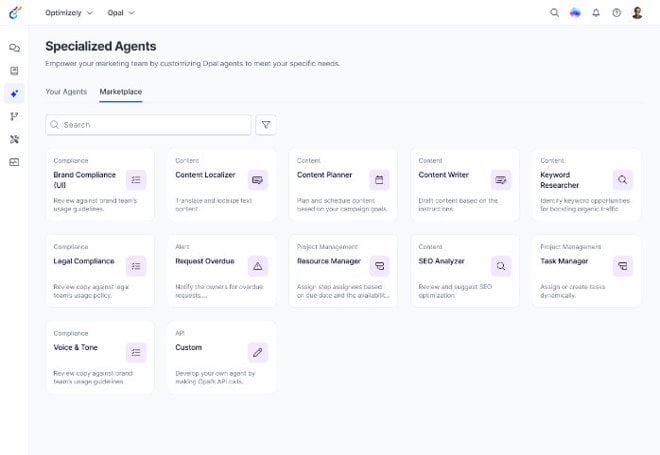The image size is (660, 455).
Task: Expand the Optimizely dropdown
Action: 69,13
